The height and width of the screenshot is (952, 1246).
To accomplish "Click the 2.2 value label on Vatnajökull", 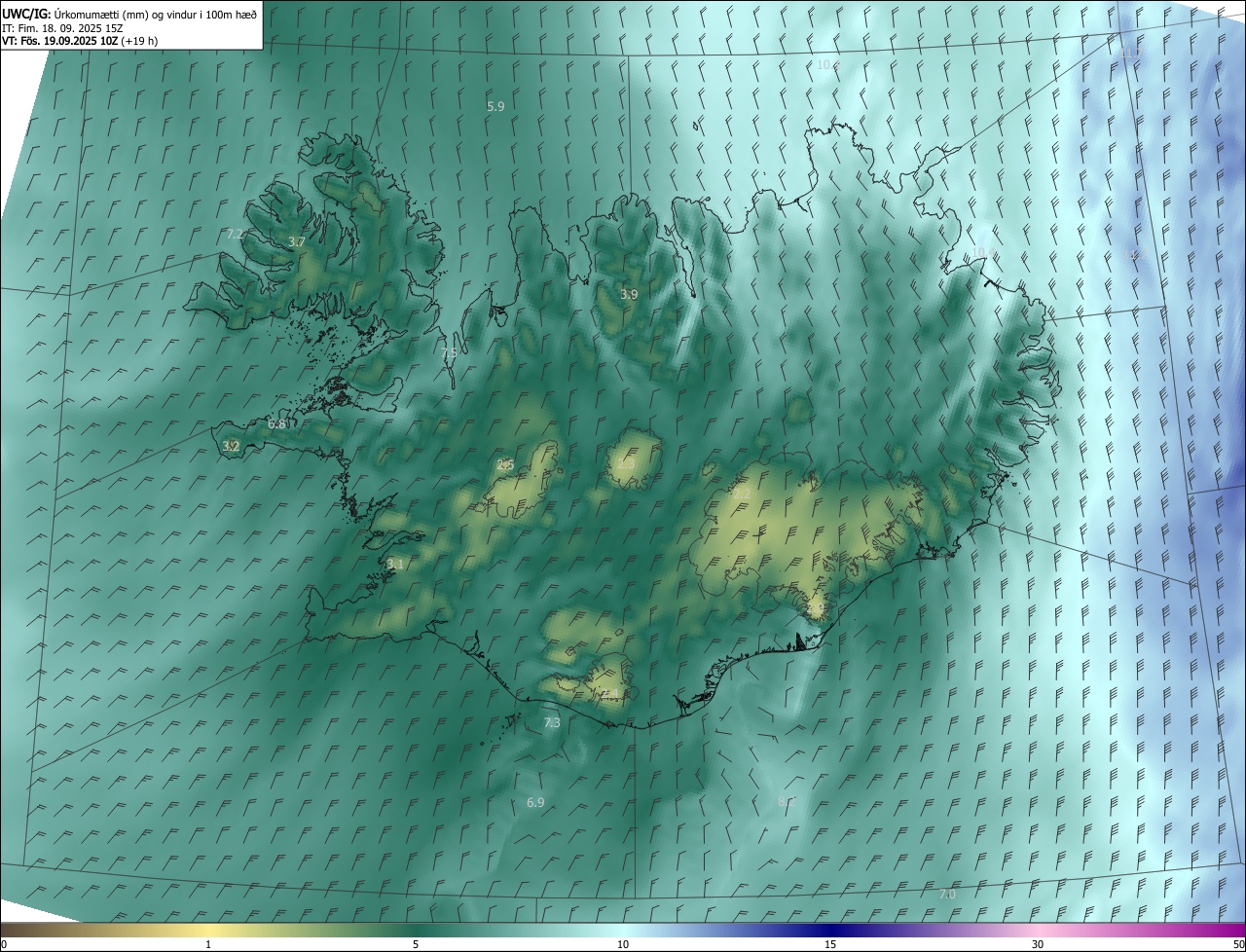I will click(x=742, y=494).
